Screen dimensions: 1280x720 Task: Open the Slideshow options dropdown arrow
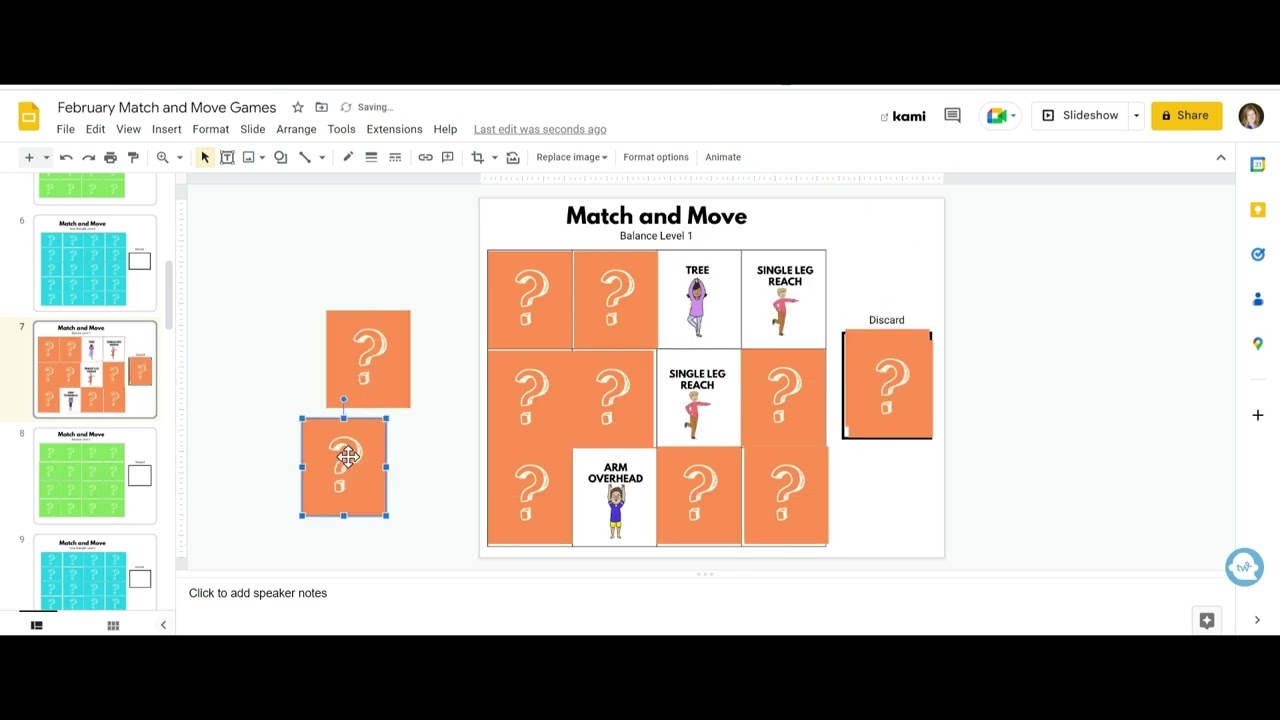point(1136,116)
